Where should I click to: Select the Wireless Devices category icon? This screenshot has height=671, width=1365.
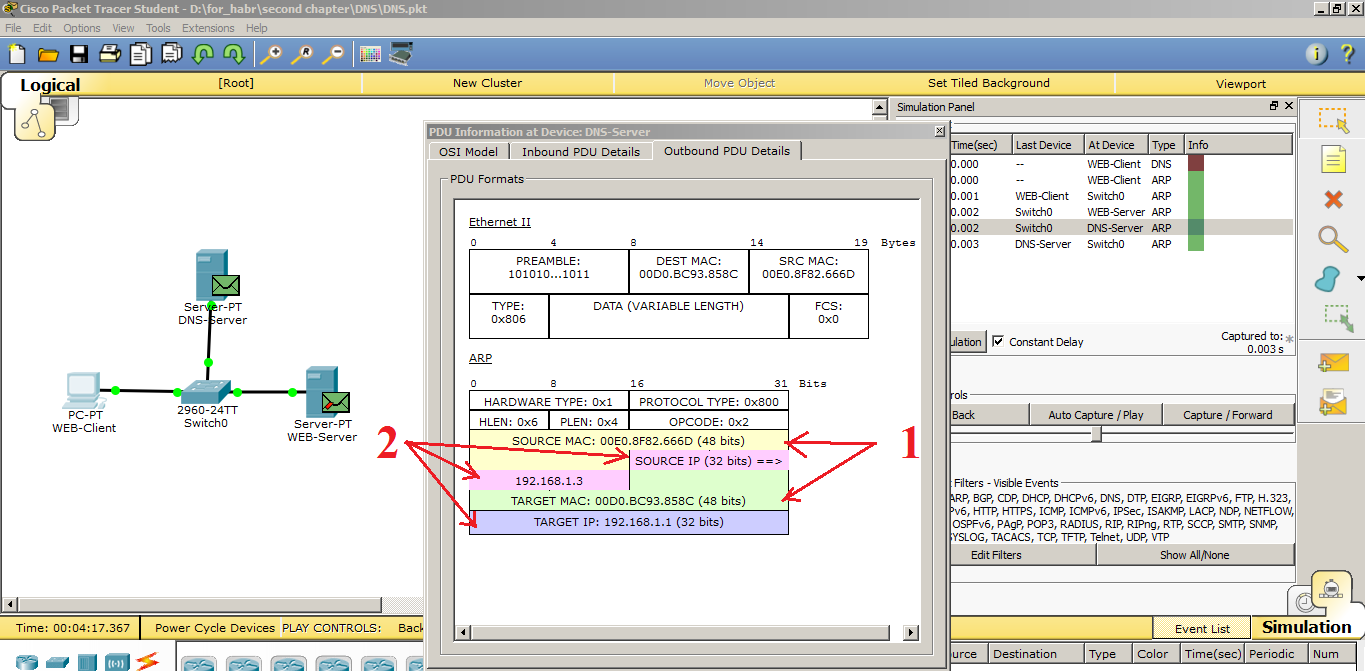[117, 662]
